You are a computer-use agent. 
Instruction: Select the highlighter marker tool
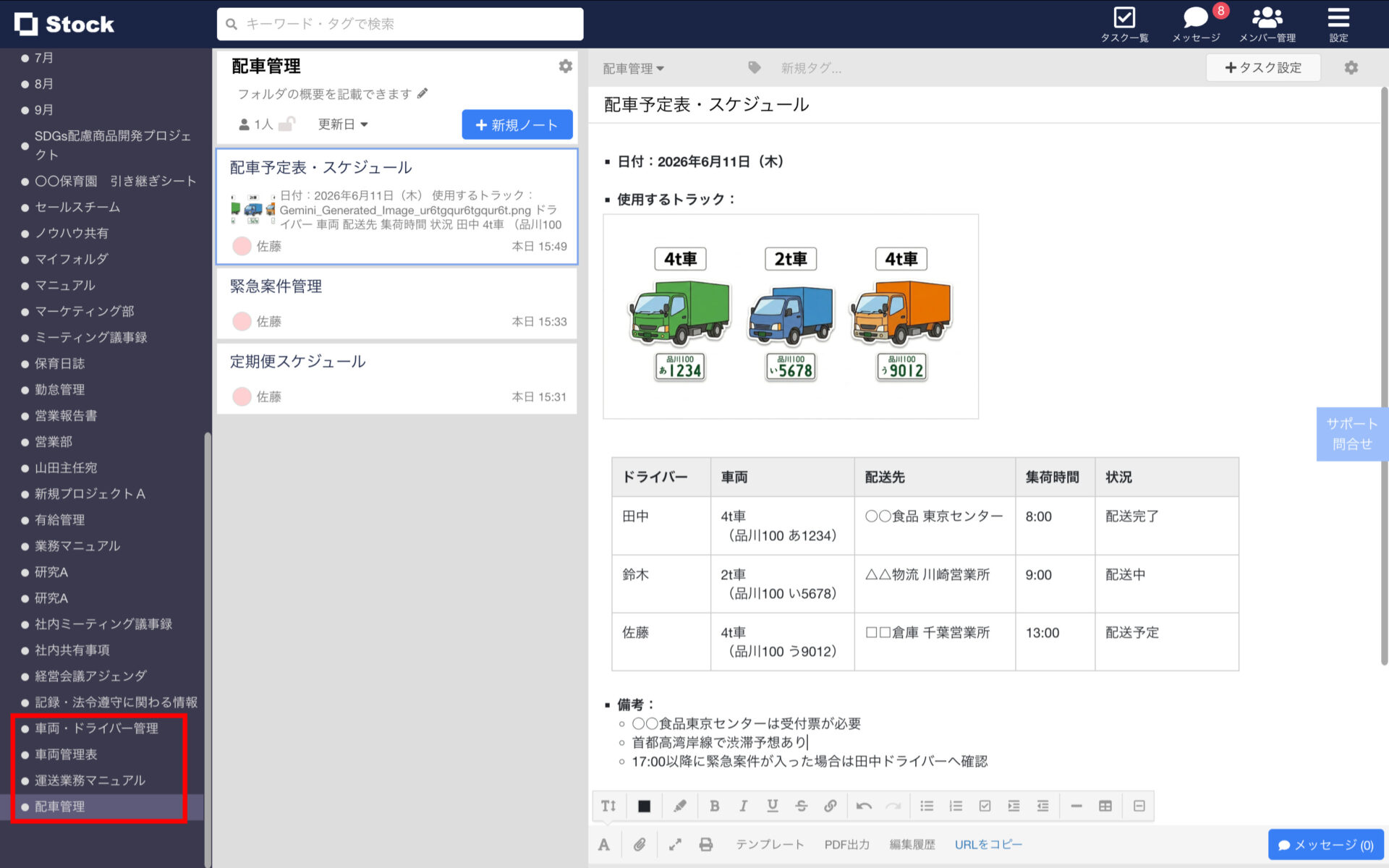(x=679, y=806)
